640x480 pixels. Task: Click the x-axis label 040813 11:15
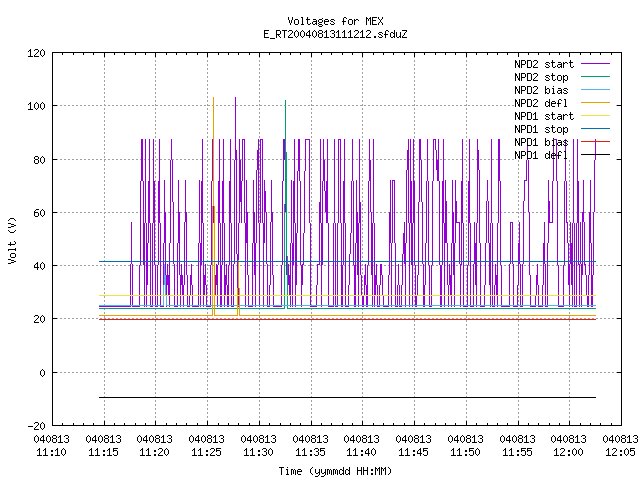click(104, 446)
